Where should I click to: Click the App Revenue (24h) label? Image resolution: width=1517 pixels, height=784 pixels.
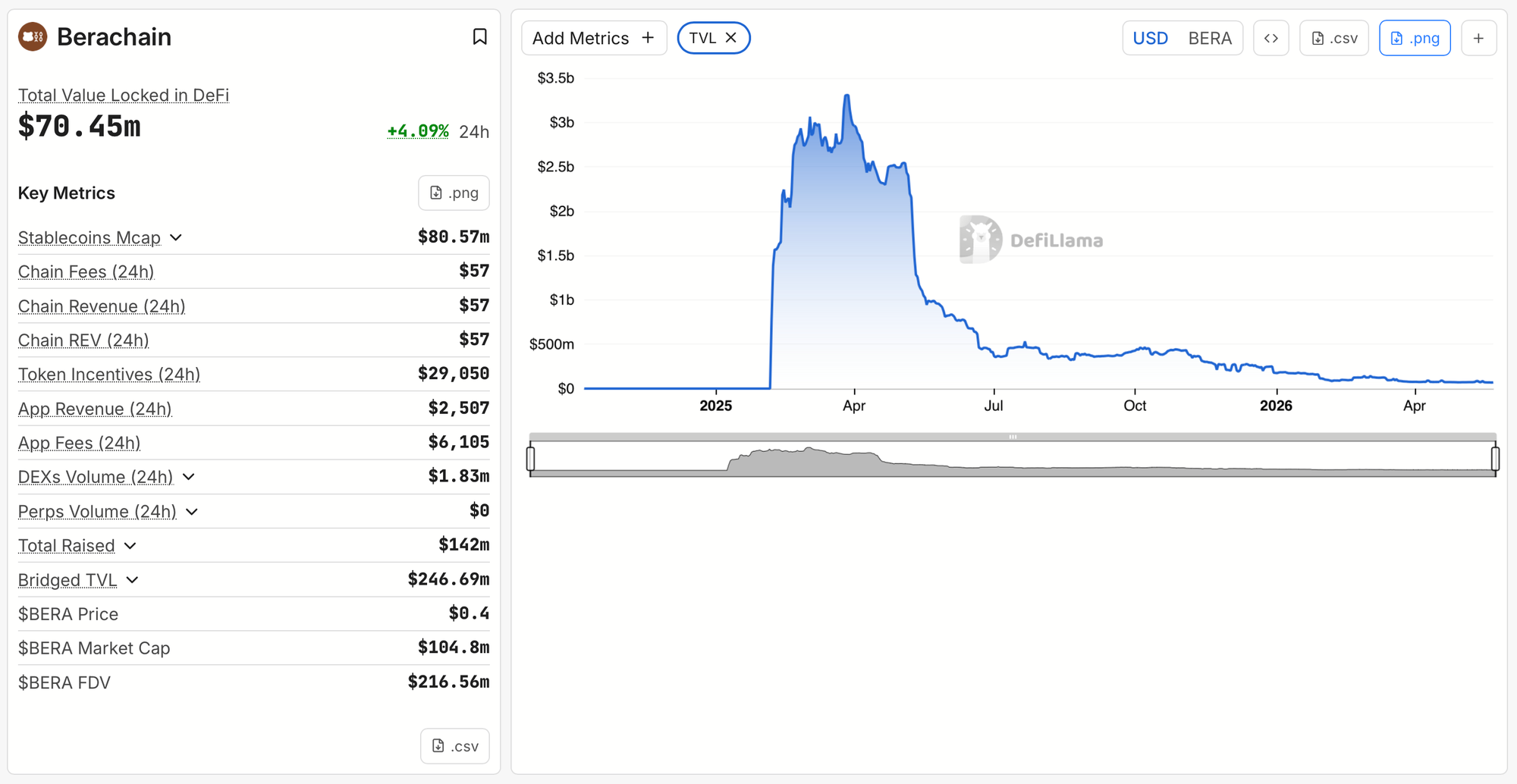pos(95,409)
